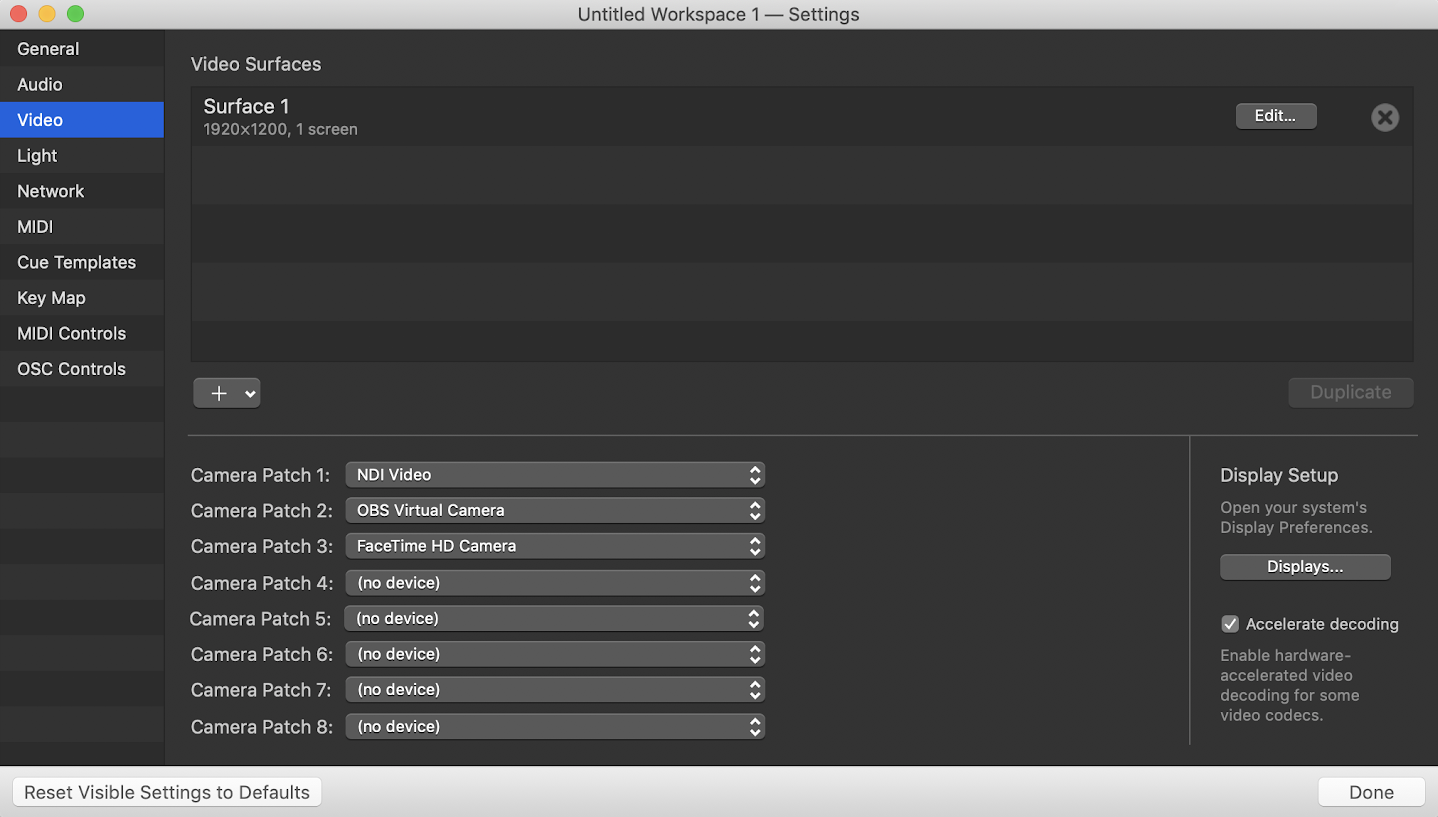Click the Duplicate surface button
Viewport: 1438px width, 817px height.
pyautogui.click(x=1350, y=392)
